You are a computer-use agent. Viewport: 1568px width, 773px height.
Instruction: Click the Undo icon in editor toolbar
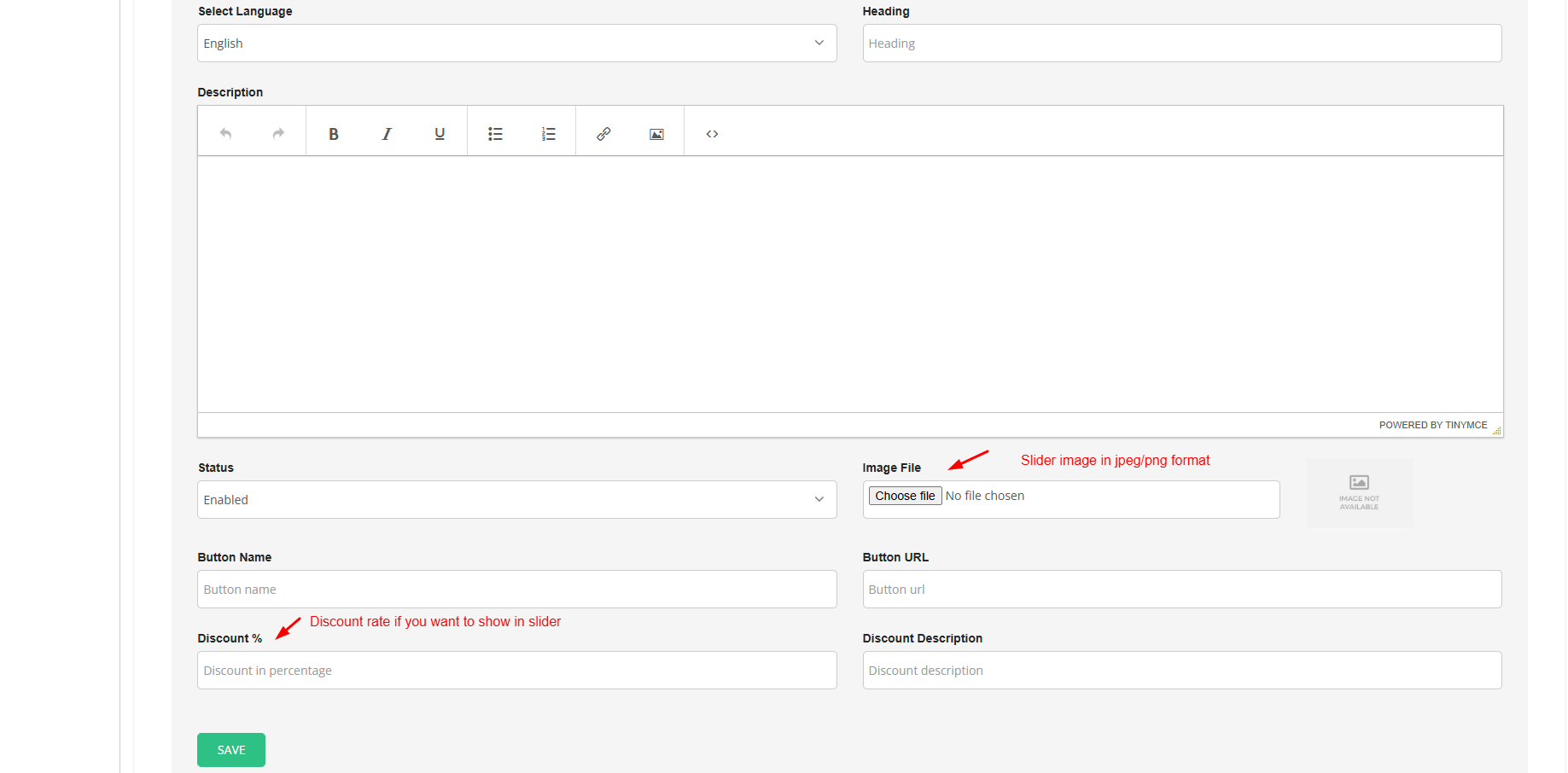coord(225,133)
